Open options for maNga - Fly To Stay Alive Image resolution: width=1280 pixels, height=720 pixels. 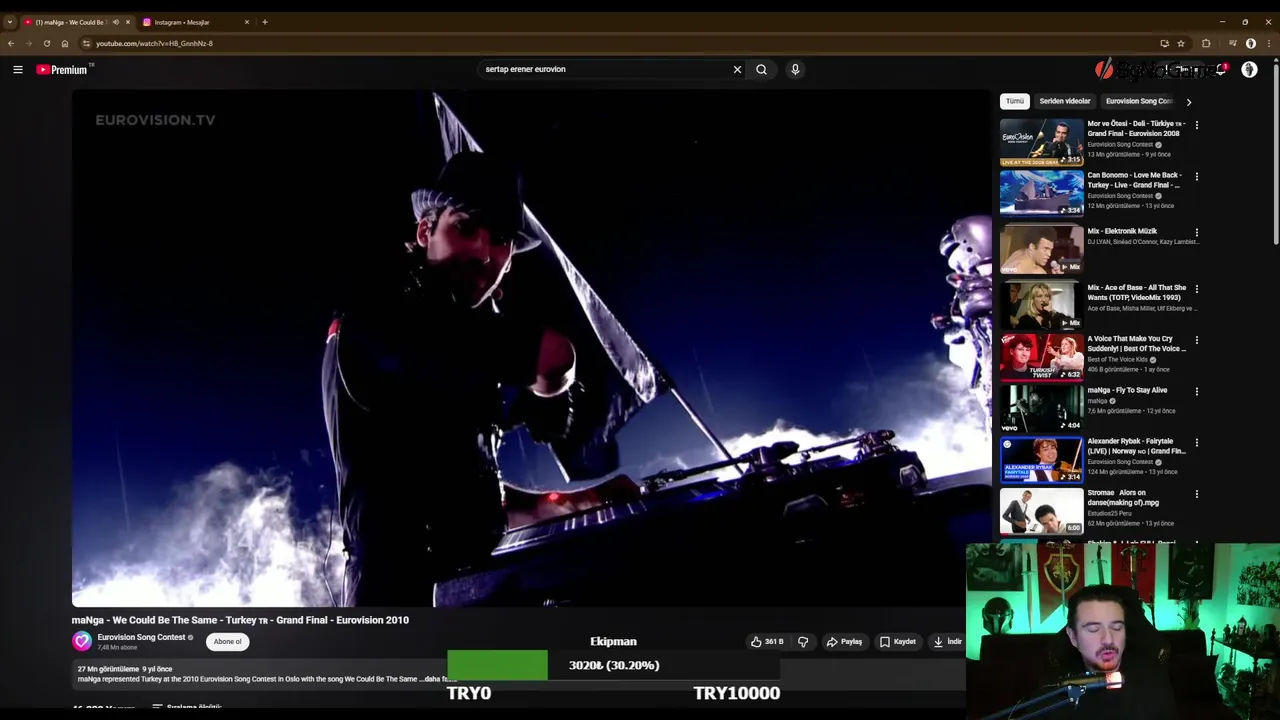(1196, 391)
